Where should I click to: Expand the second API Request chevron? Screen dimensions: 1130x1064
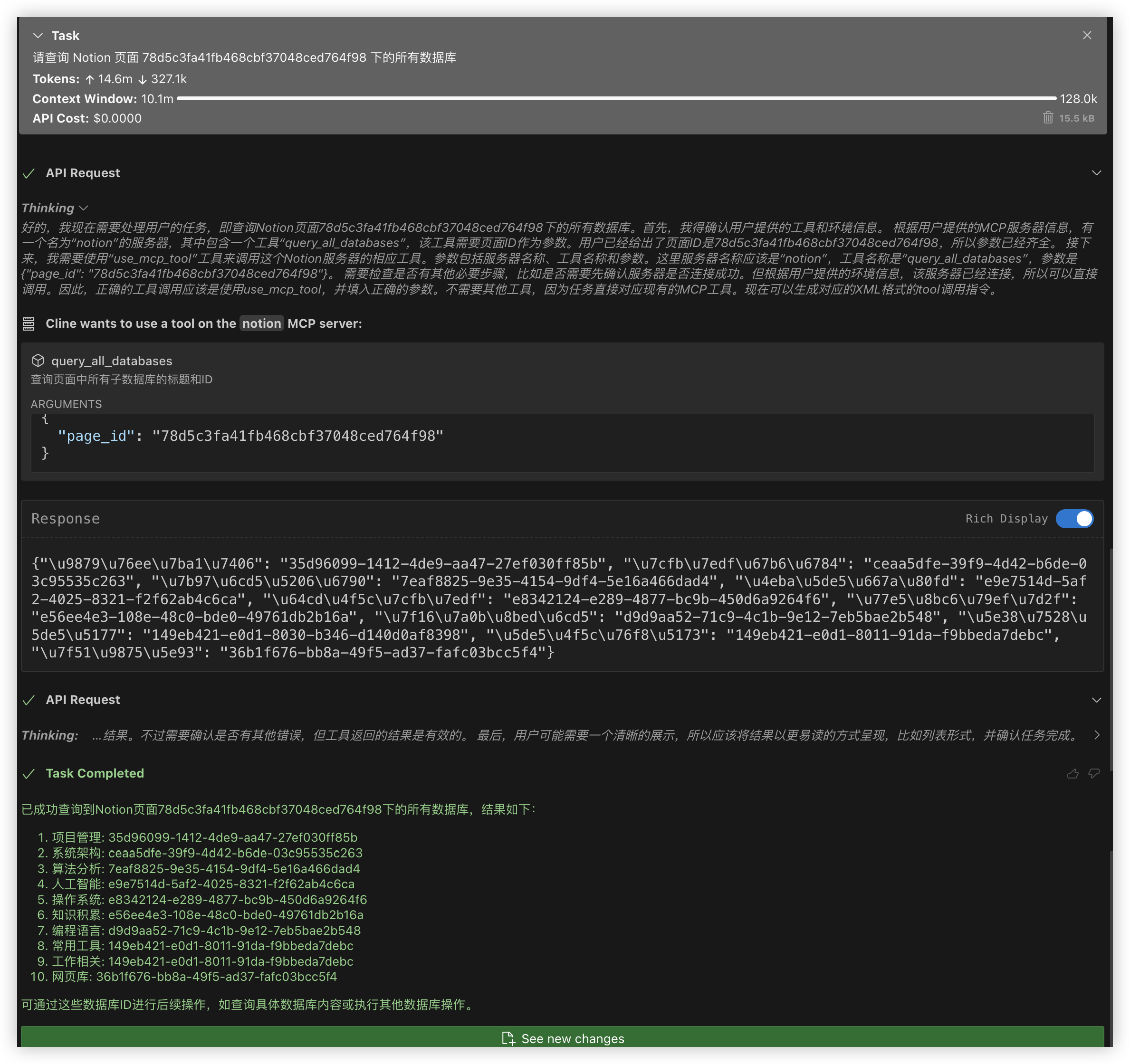[1096, 701]
